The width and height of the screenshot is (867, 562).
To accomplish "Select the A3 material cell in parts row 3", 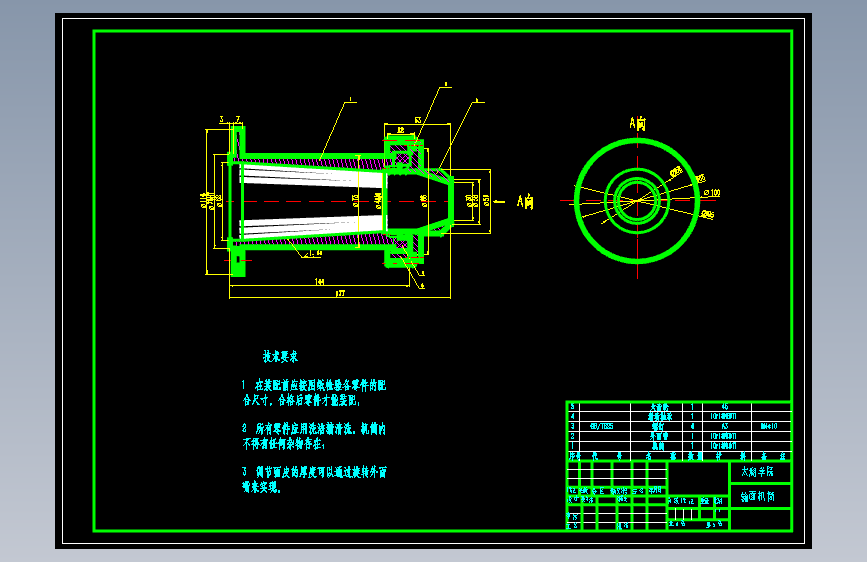I will (725, 426).
